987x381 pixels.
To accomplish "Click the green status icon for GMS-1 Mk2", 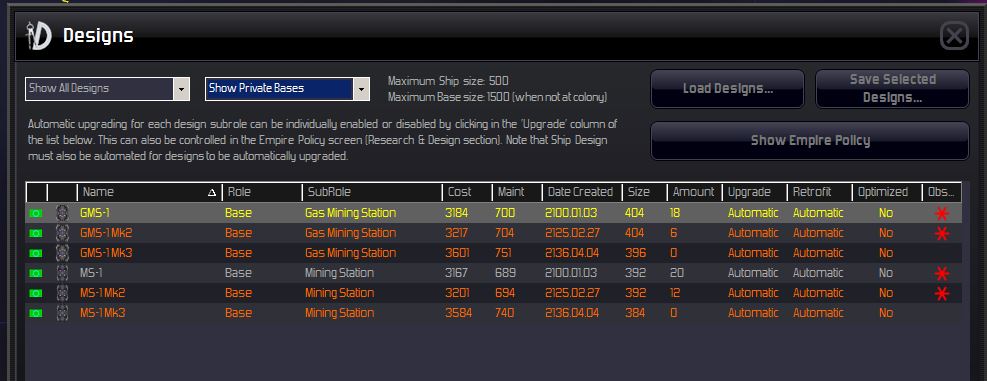I will click(36, 234).
